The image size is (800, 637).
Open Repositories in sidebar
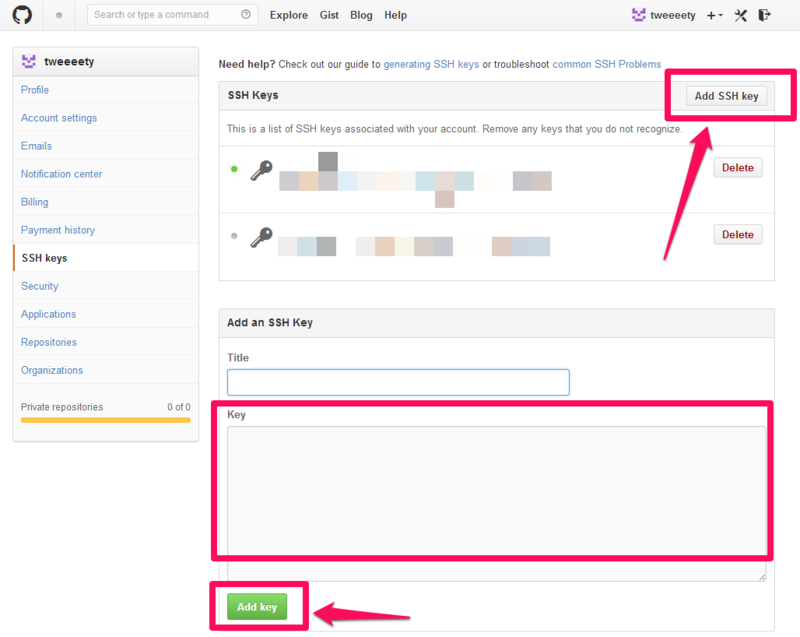coord(106,342)
